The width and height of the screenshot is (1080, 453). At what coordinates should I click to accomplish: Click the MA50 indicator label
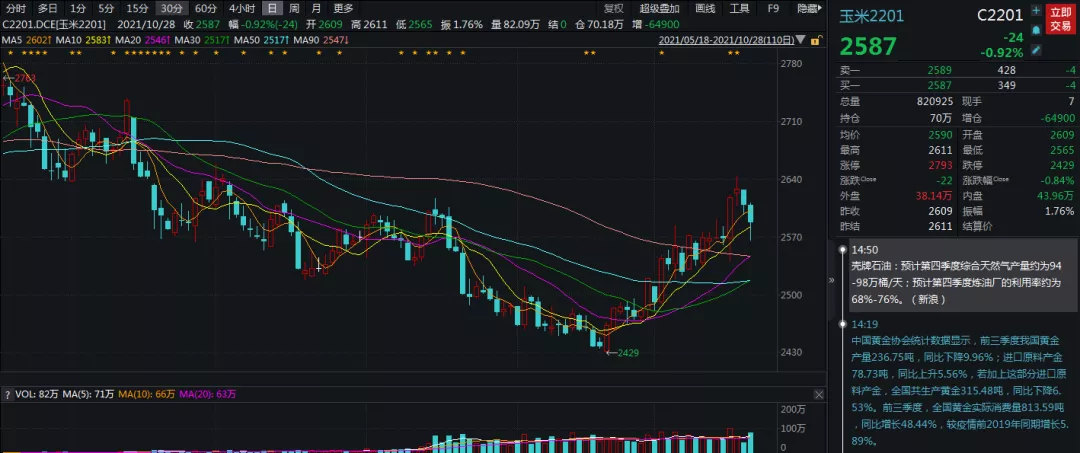tap(261, 41)
